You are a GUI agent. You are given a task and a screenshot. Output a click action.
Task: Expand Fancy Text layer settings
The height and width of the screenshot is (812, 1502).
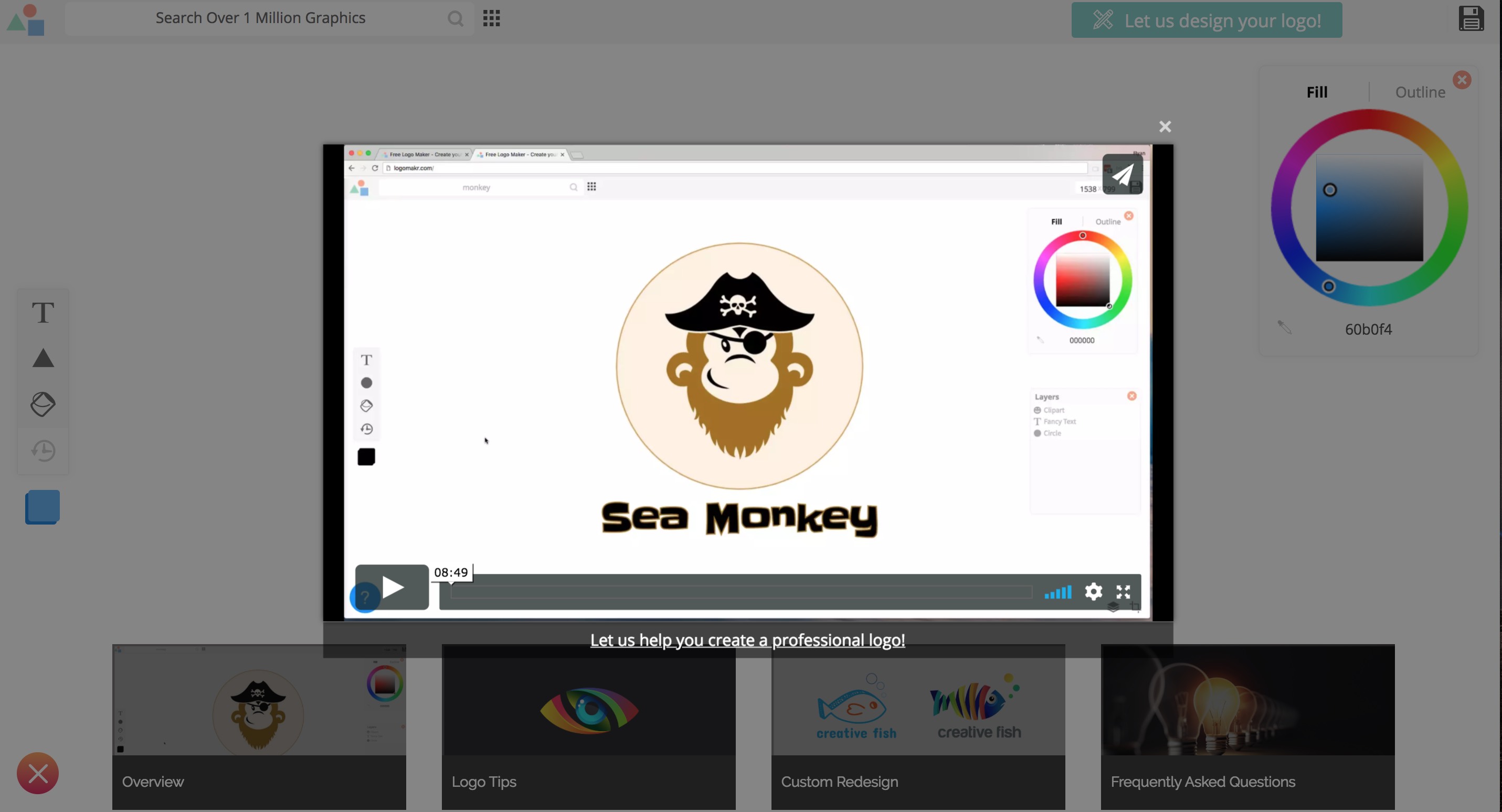click(x=1060, y=421)
